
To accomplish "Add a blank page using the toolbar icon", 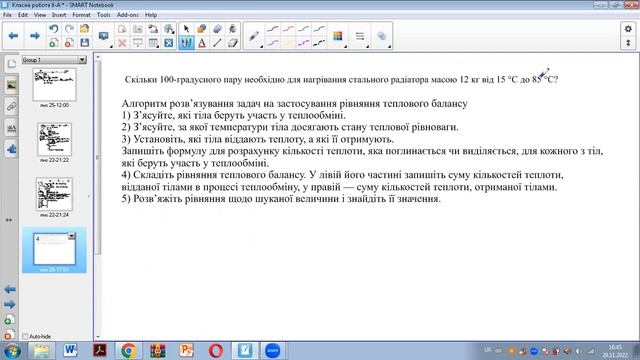I will coord(53,43).
